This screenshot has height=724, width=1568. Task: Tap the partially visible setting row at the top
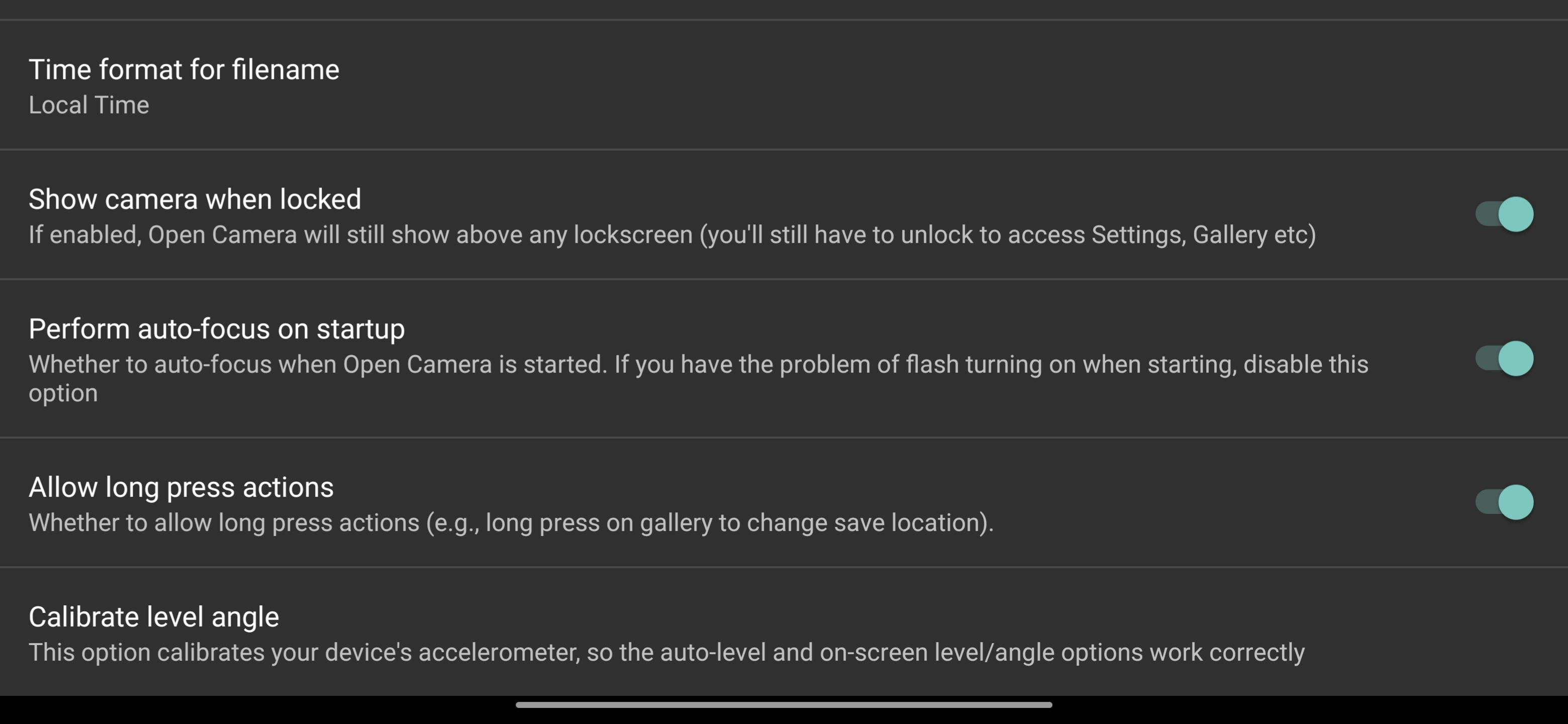[784, 9]
